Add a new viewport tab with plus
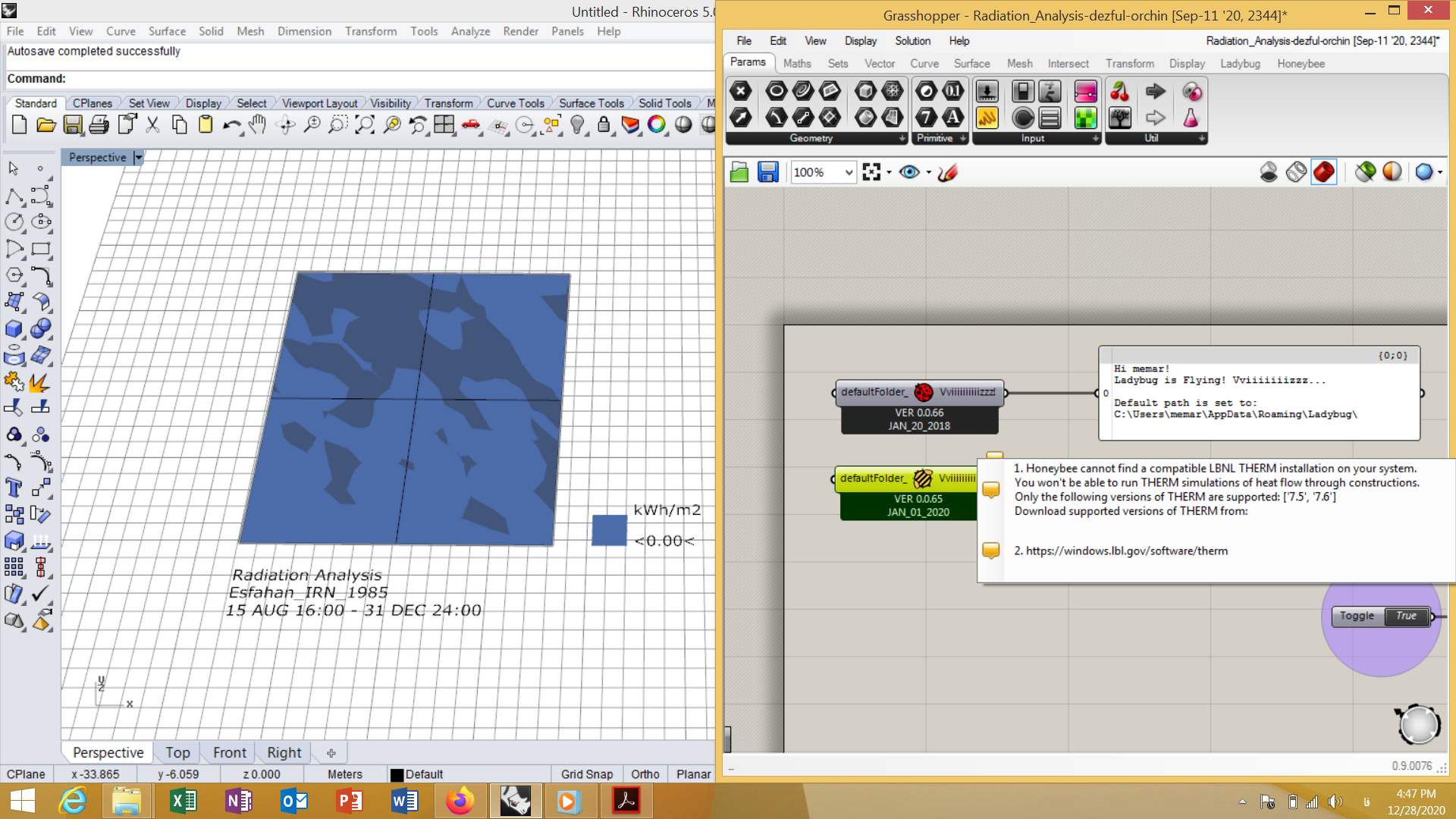The width and height of the screenshot is (1456, 819). click(x=331, y=753)
